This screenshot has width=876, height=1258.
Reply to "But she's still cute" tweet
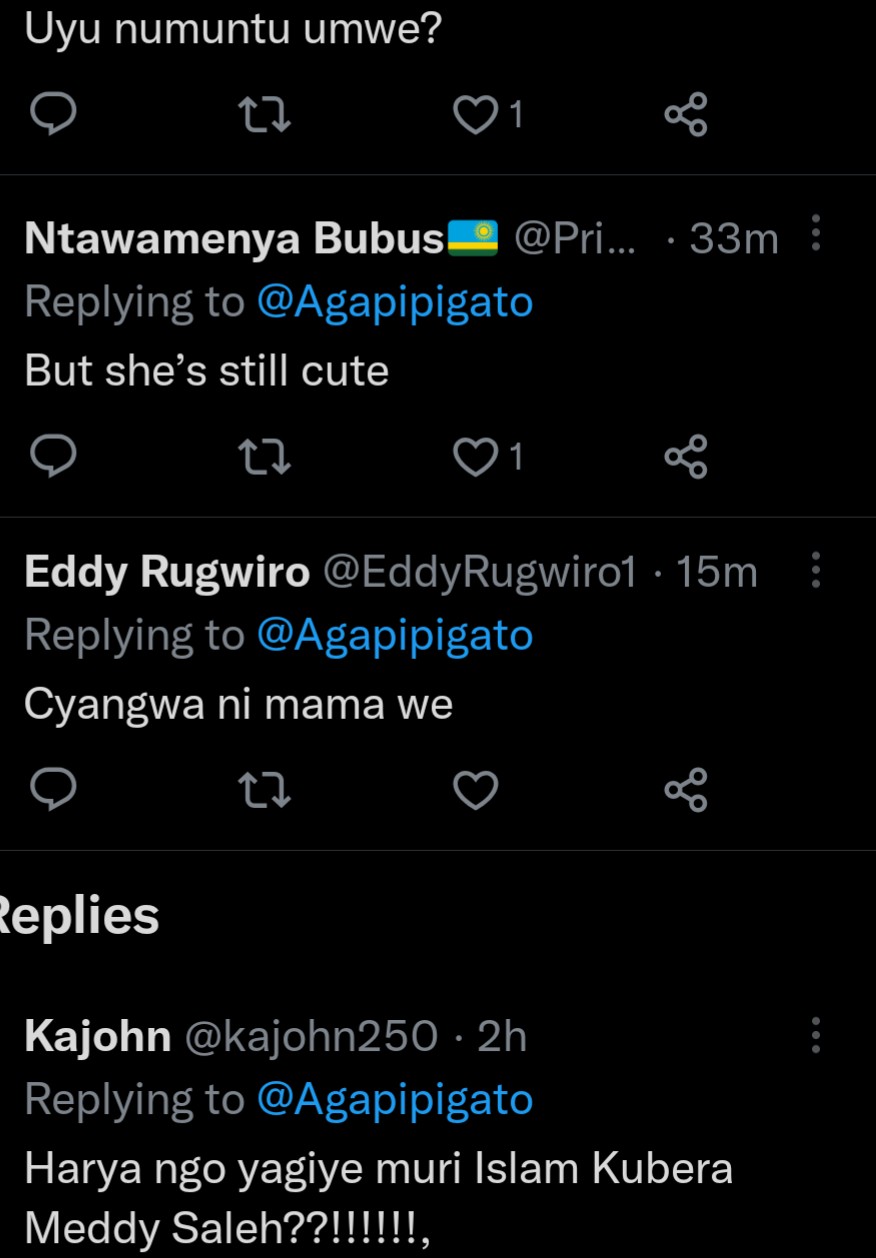50,457
